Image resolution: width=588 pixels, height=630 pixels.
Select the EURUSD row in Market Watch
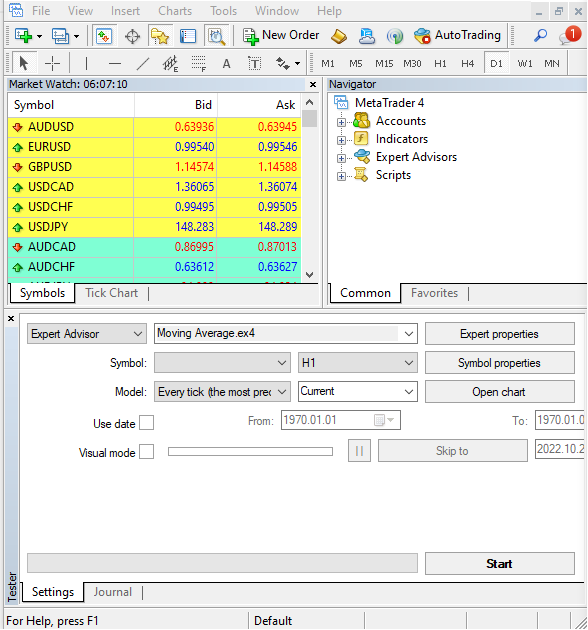pyautogui.click(x=154, y=147)
